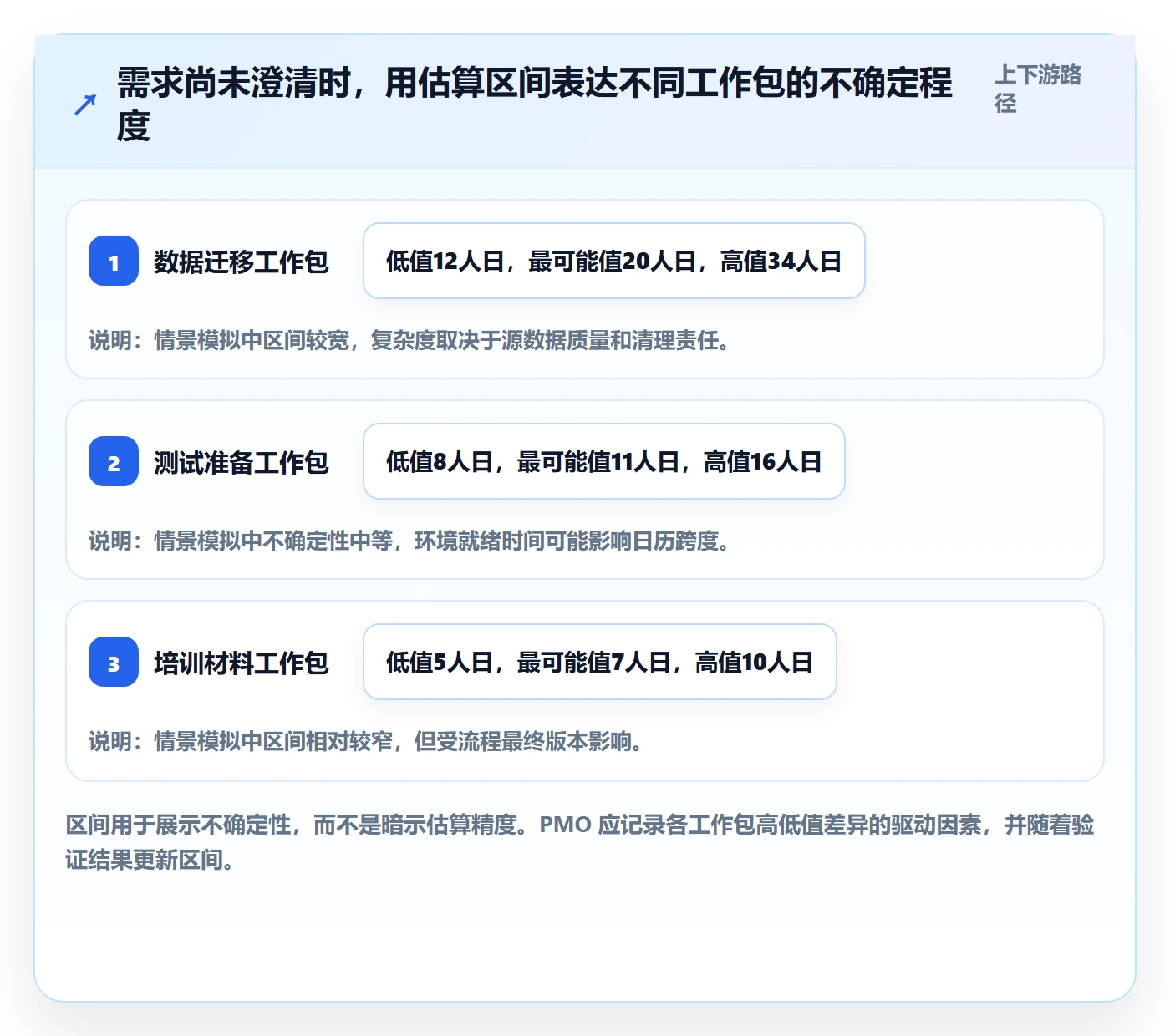The width and height of the screenshot is (1170, 1036).
Task: Click the number 2 badge for 测试准备工作包
Action: [114, 461]
